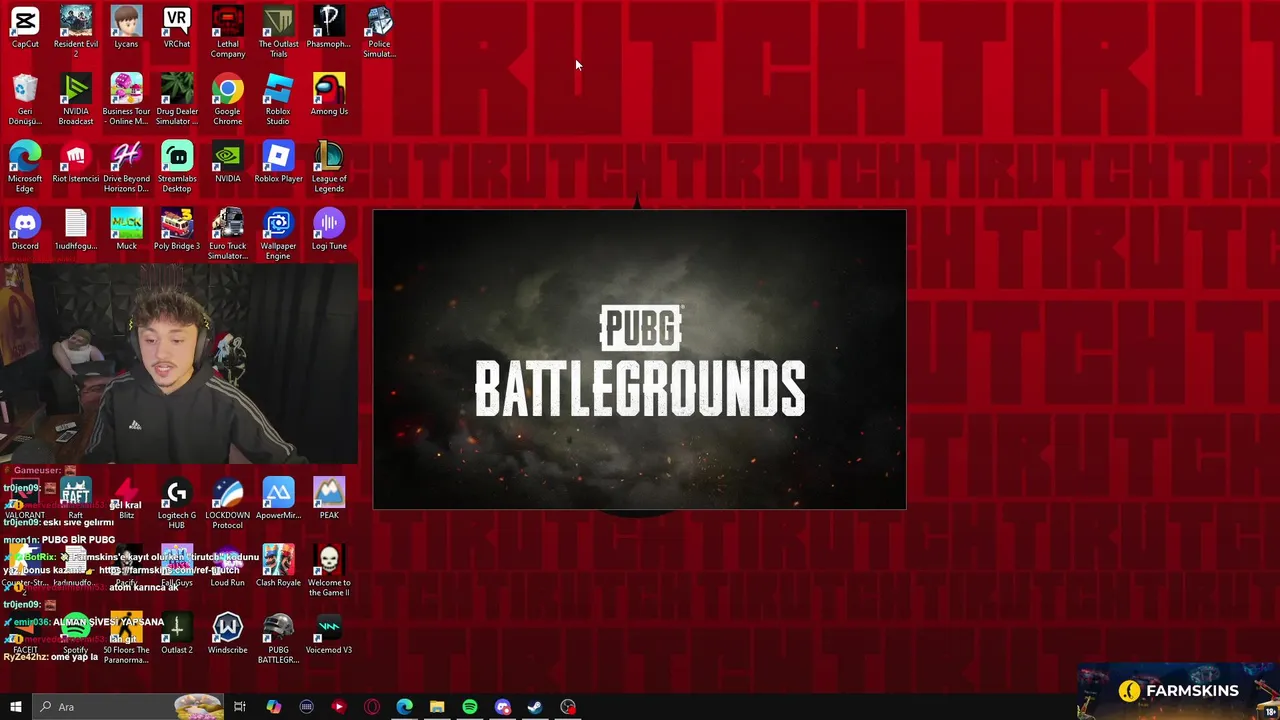Select Drive Beyond Horizons shortcut

[x=126, y=166]
